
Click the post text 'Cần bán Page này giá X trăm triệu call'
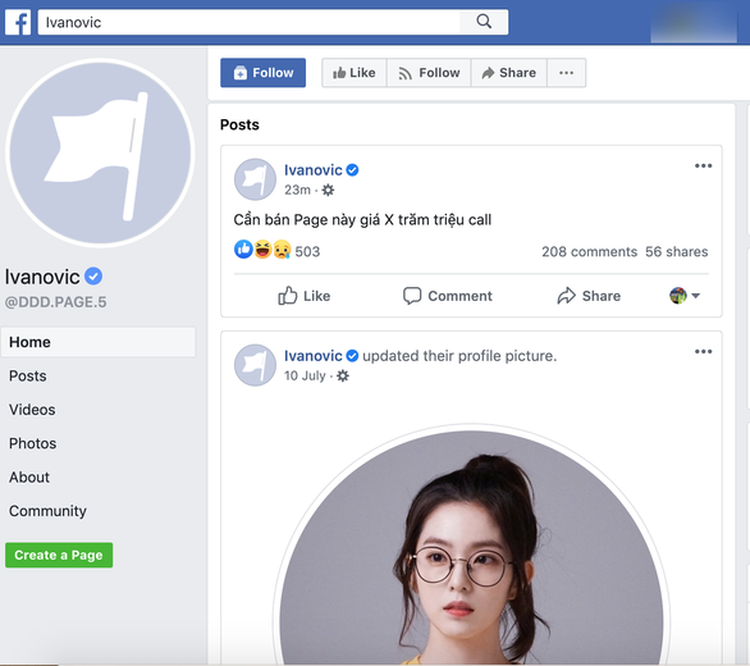[x=362, y=220]
